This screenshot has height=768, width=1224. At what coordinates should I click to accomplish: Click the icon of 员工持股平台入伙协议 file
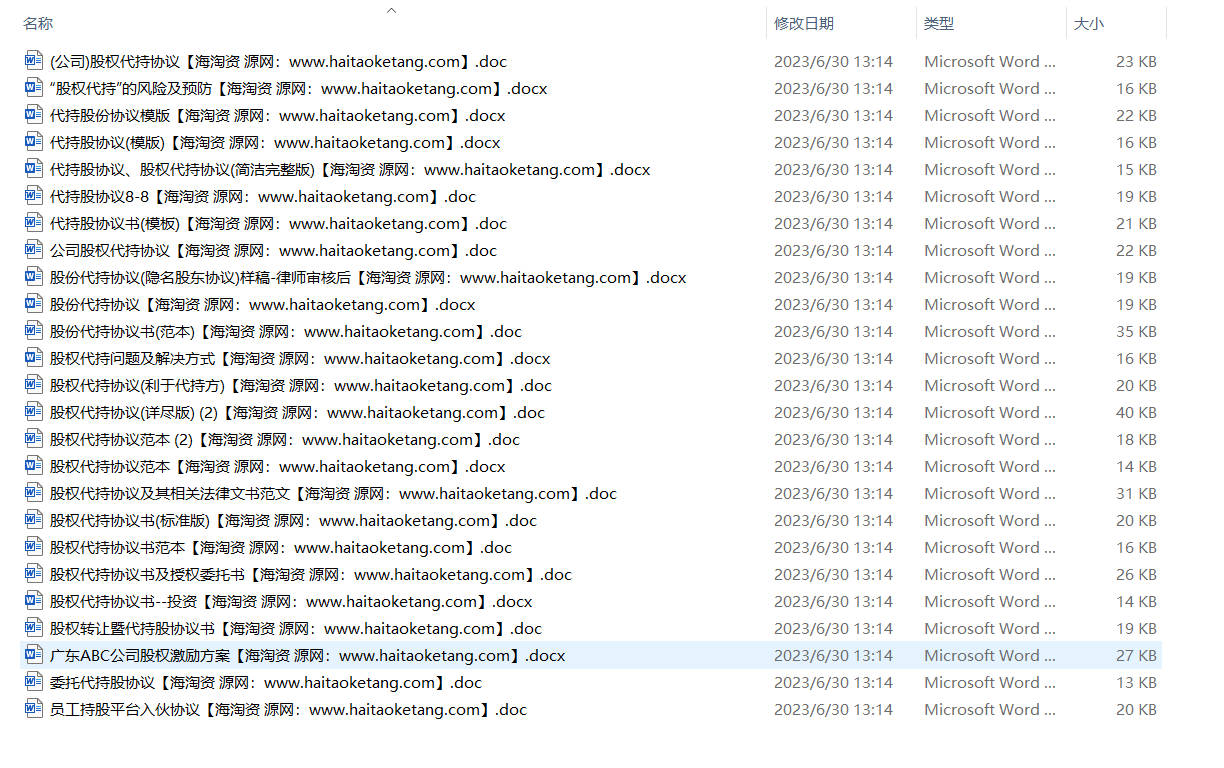click(33, 709)
